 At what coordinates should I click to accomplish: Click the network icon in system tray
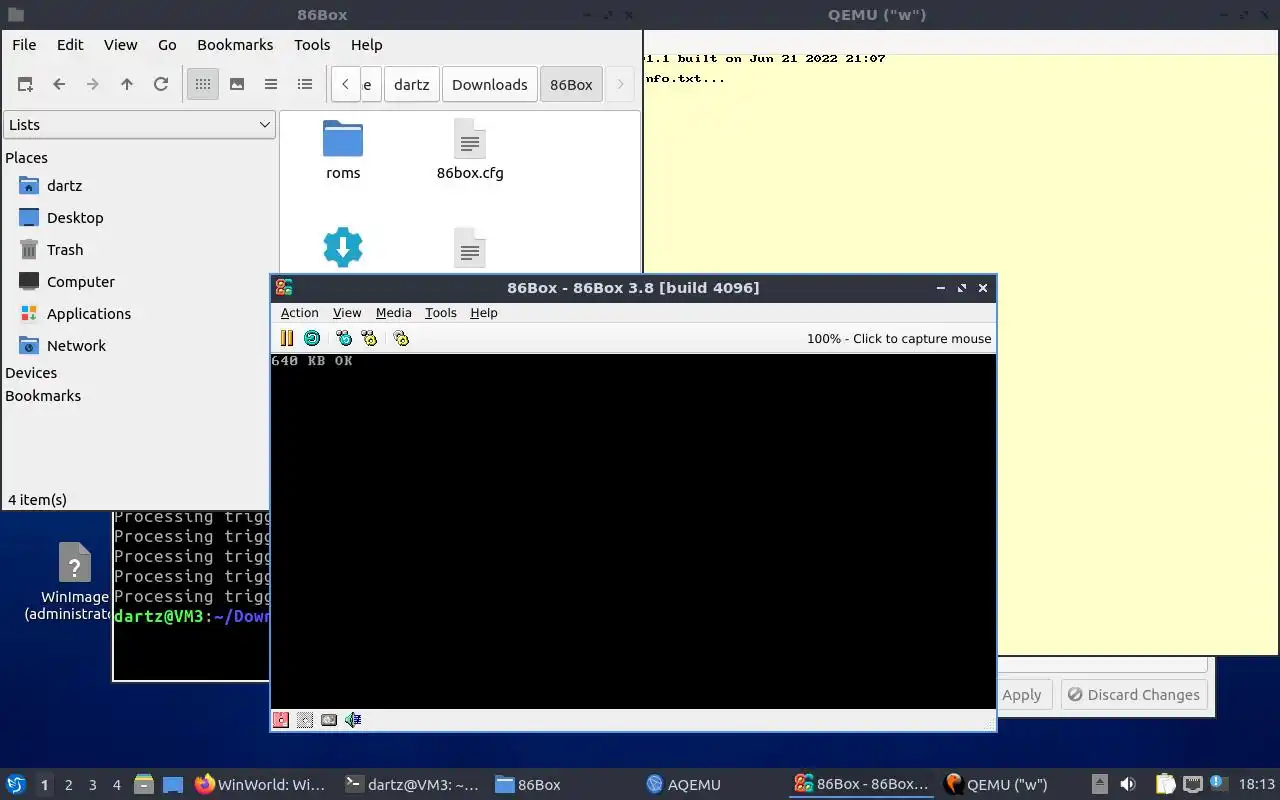coord(1193,785)
